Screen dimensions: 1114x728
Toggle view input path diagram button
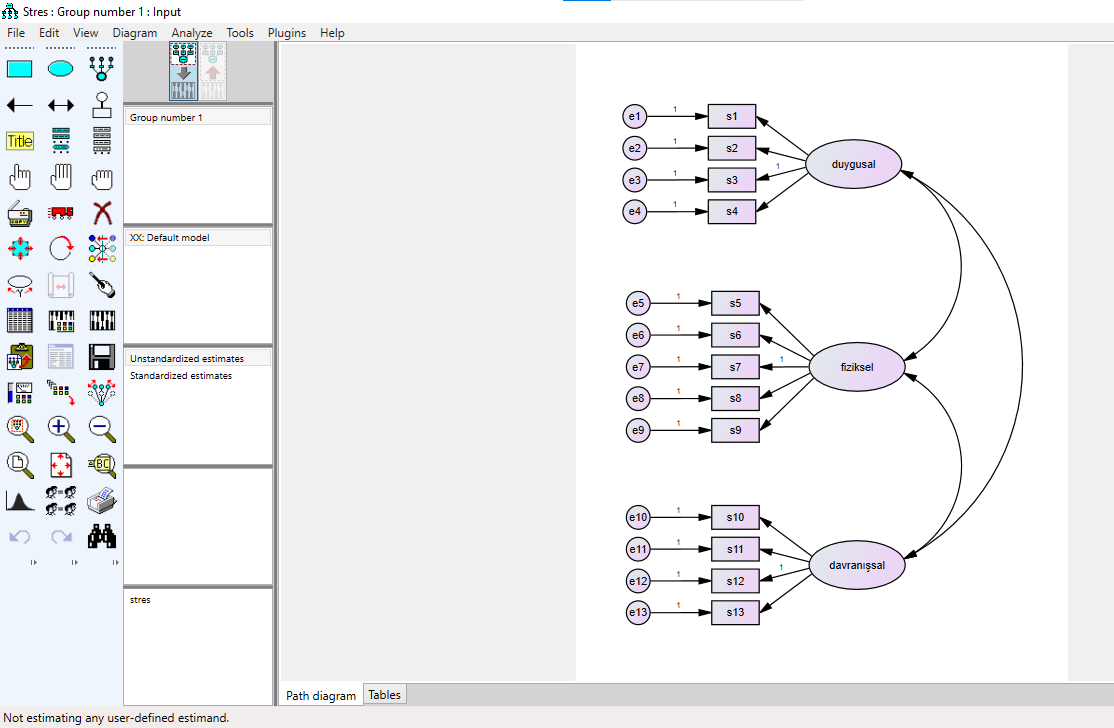pos(183,72)
